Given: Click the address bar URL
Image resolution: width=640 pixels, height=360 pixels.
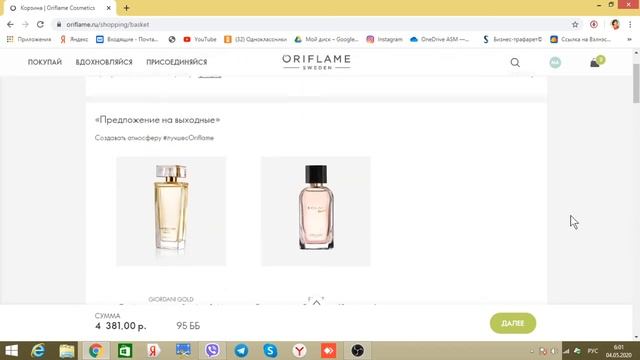Looking at the screenshot, I should point(108,24).
